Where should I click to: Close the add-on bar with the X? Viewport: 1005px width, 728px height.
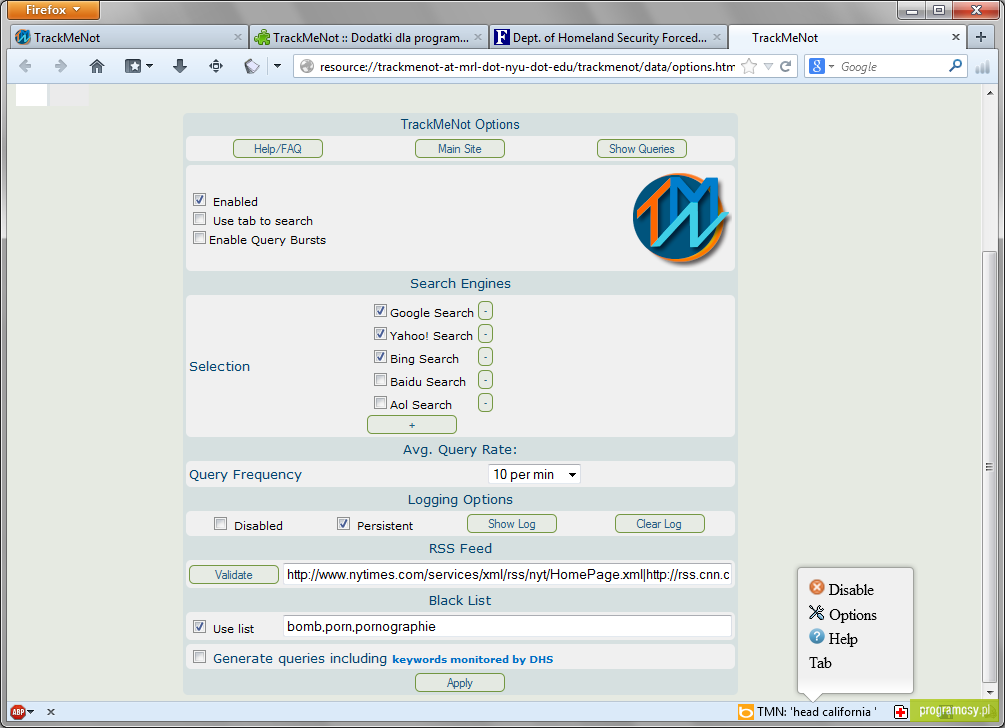[x=51, y=711]
